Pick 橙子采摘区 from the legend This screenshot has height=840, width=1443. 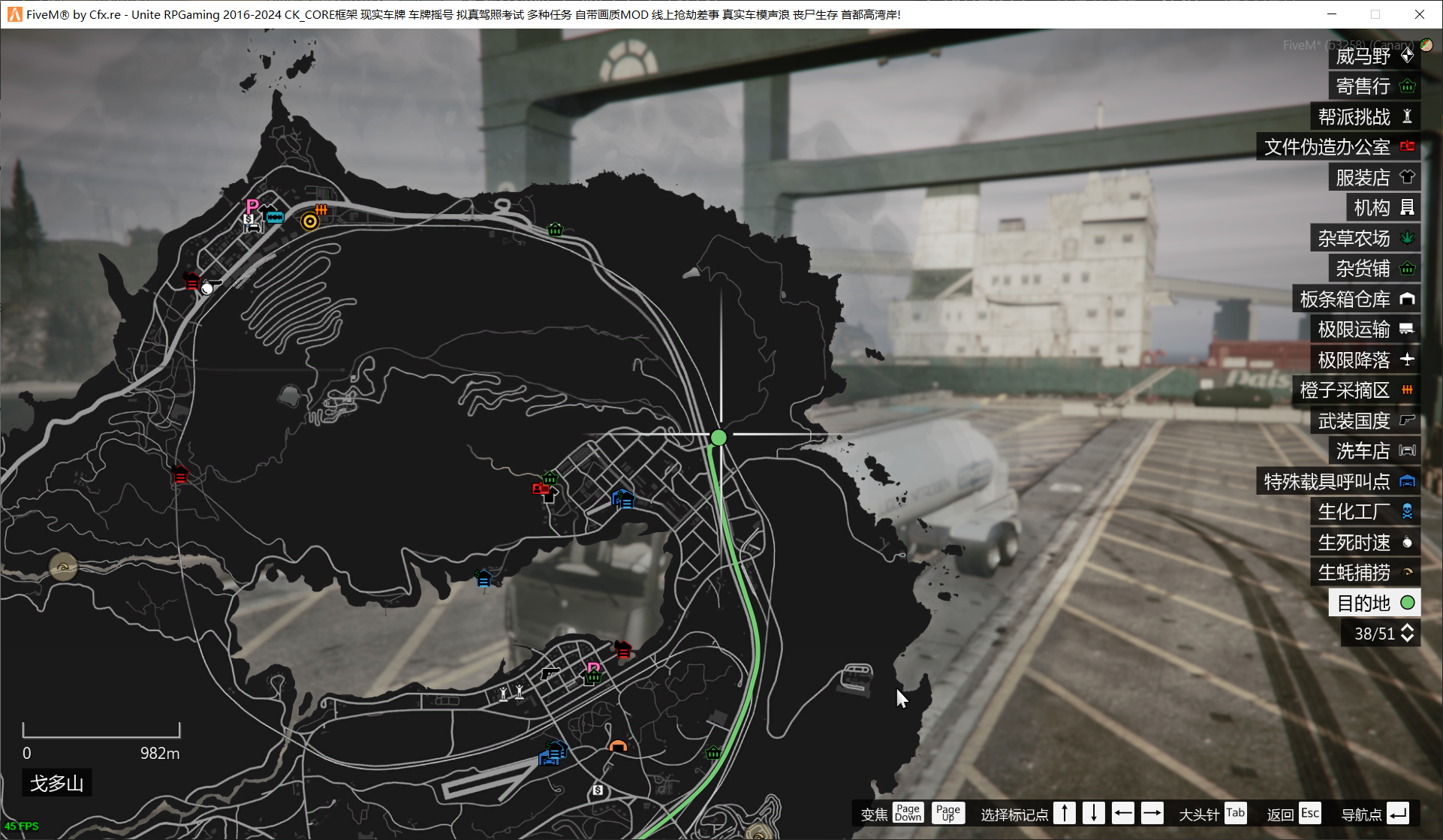click(1357, 390)
